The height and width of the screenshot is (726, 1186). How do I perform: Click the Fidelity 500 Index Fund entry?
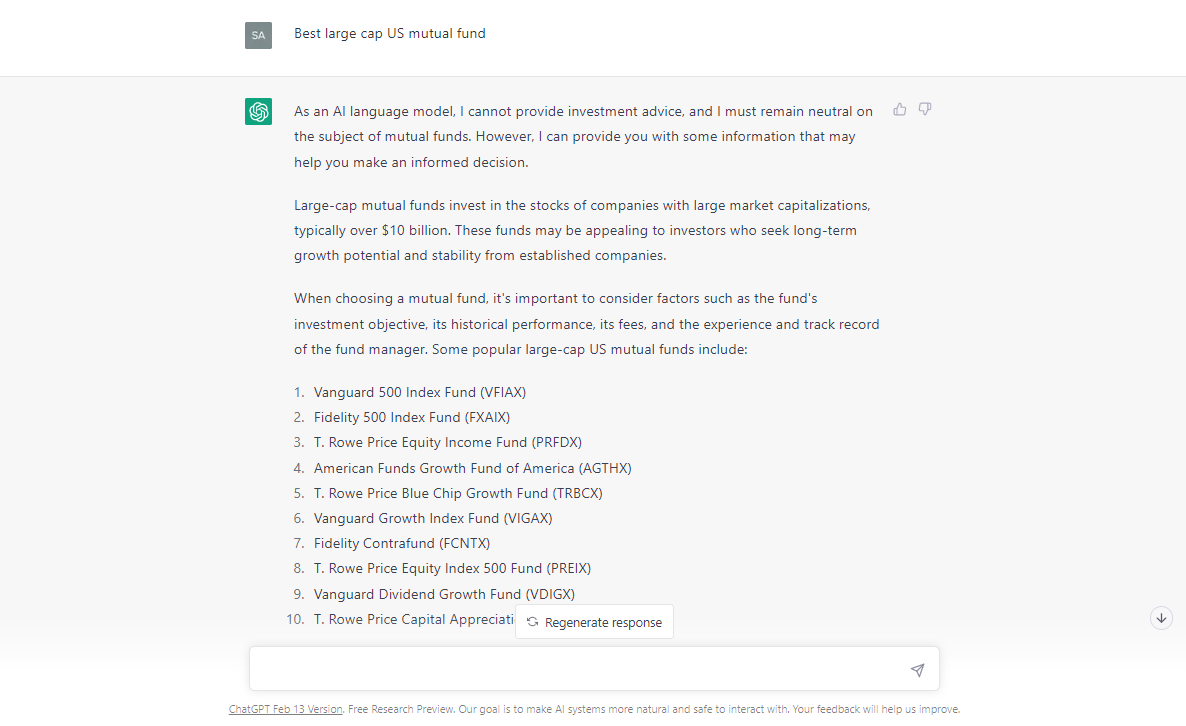tap(411, 417)
